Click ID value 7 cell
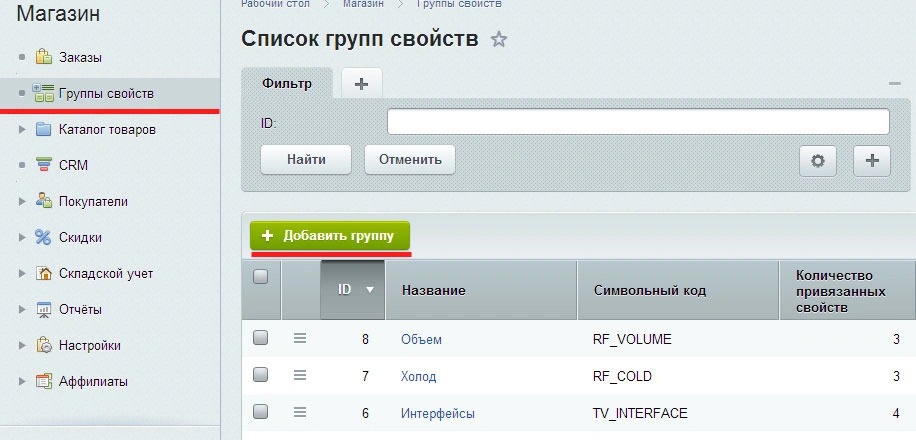This screenshot has height=440, width=916. pos(365,376)
